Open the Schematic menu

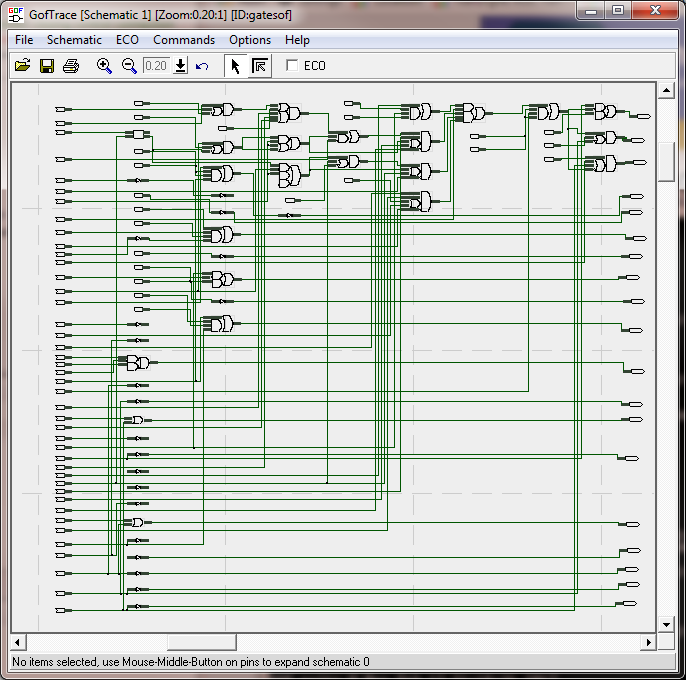pos(74,40)
